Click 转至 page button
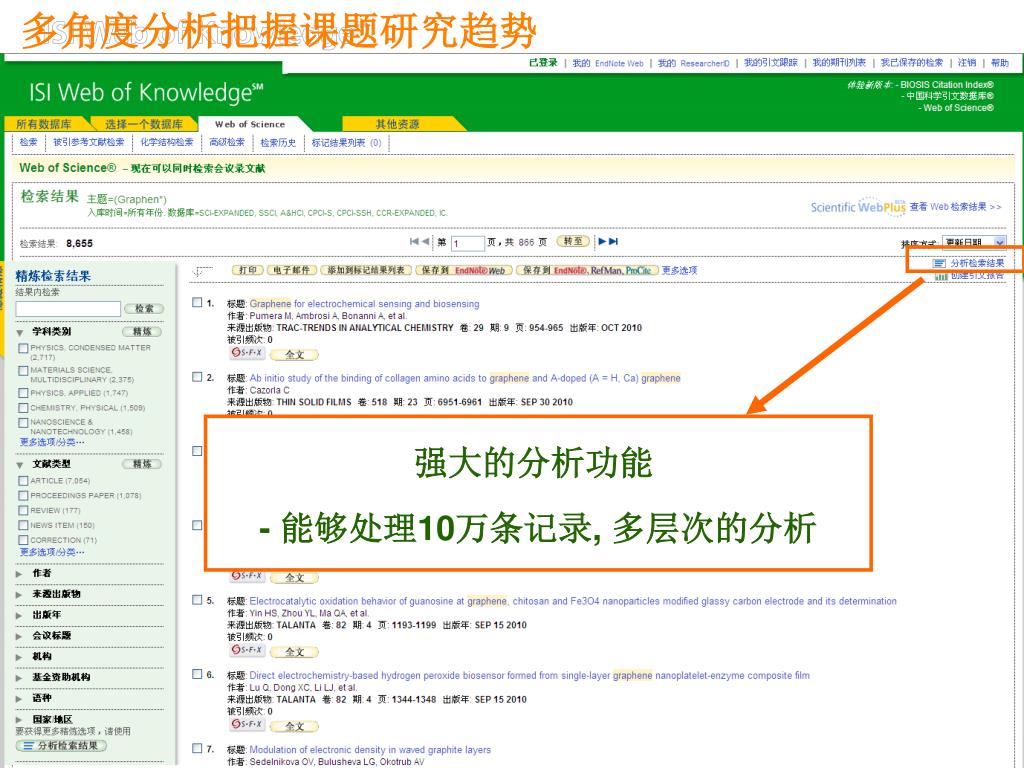This screenshot has width=1024, height=768. point(573,242)
